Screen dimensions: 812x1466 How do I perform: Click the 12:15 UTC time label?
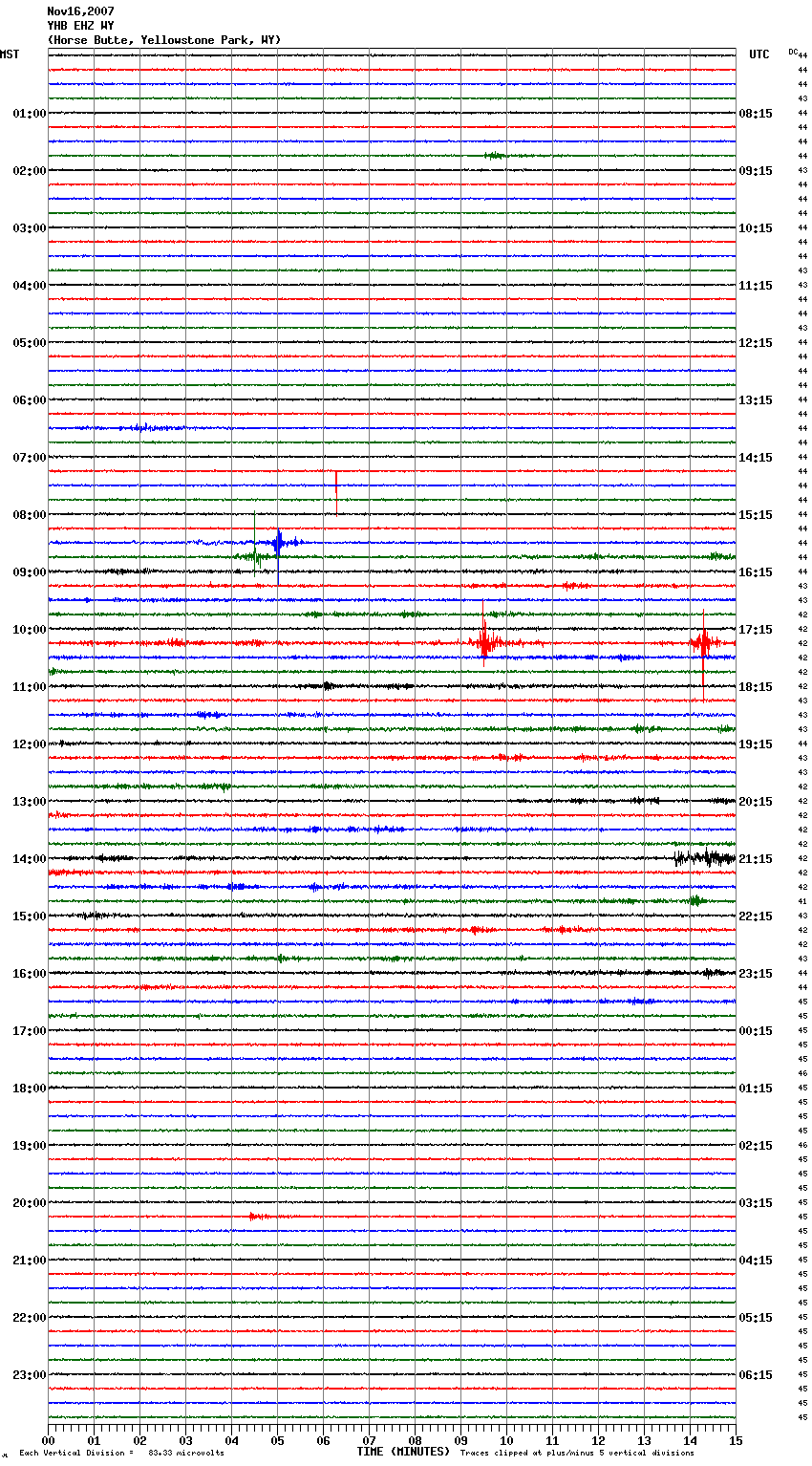(756, 343)
